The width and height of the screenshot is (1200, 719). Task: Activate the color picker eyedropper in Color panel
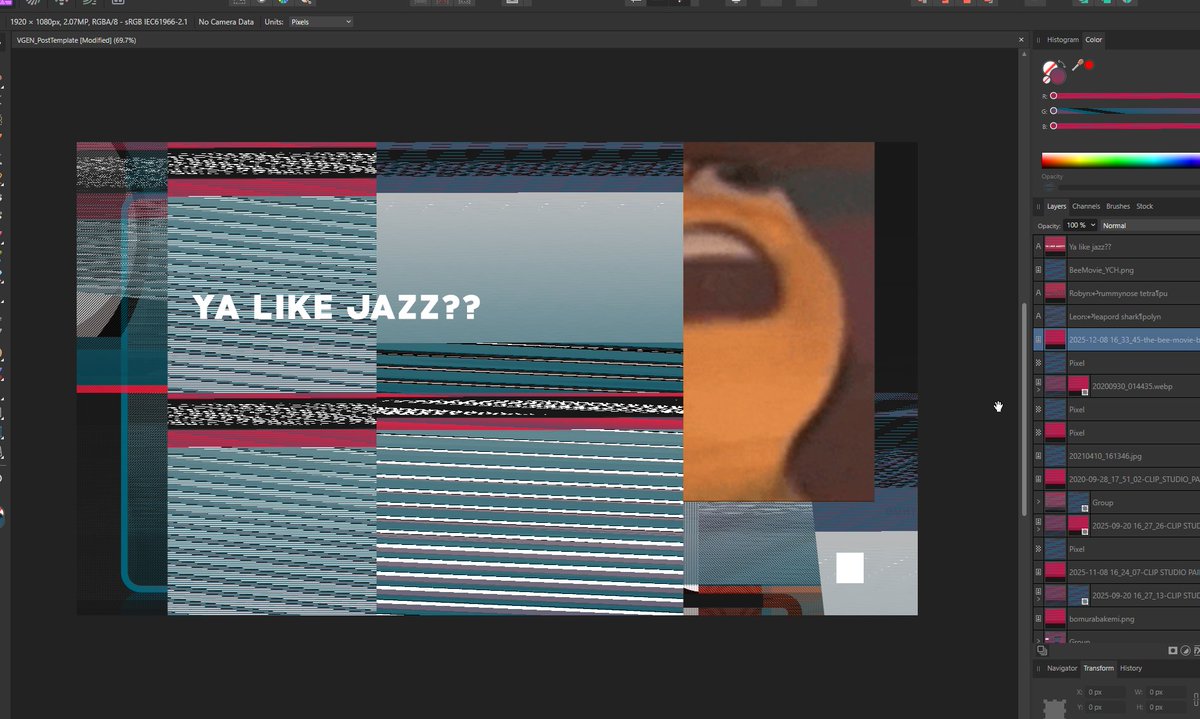[x=1077, y=65]
